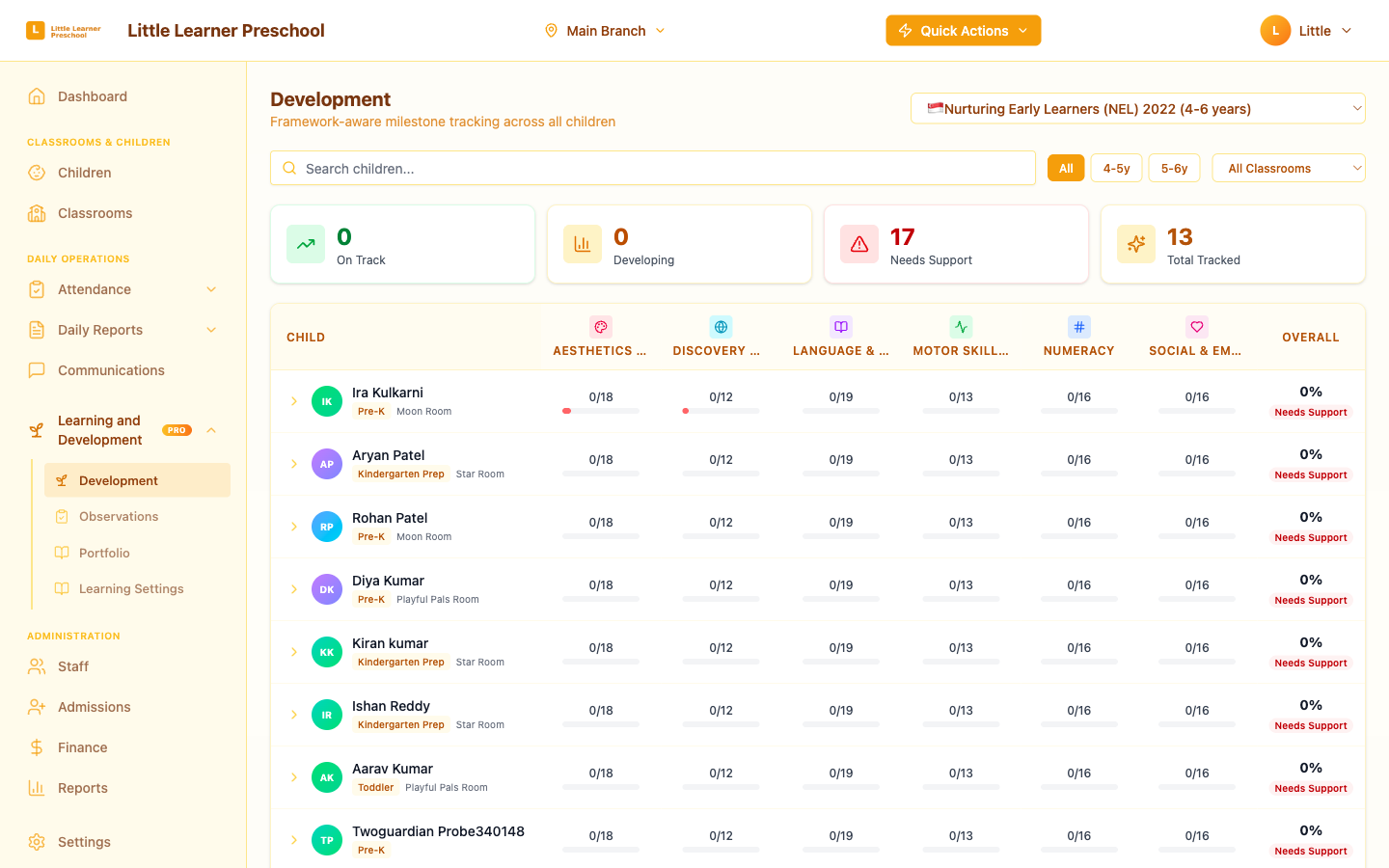The image size is (1389, 868).
Task: Select the All age filter
Action: [1066, 168]
